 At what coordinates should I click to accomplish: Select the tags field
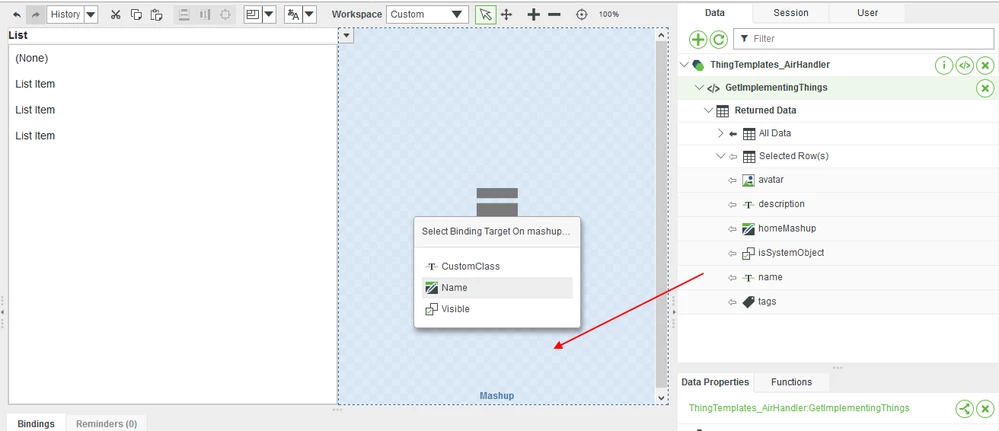click(767, 302)
